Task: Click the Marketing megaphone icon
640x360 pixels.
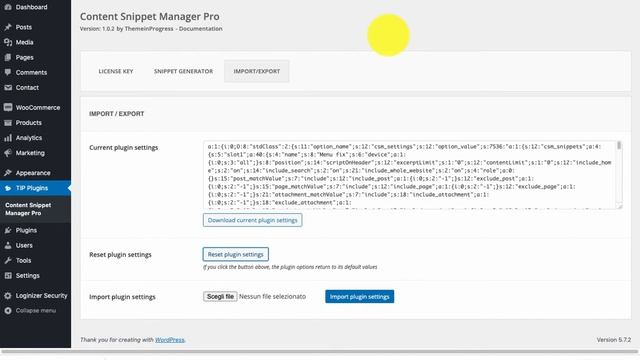Action: pos(8,153)
